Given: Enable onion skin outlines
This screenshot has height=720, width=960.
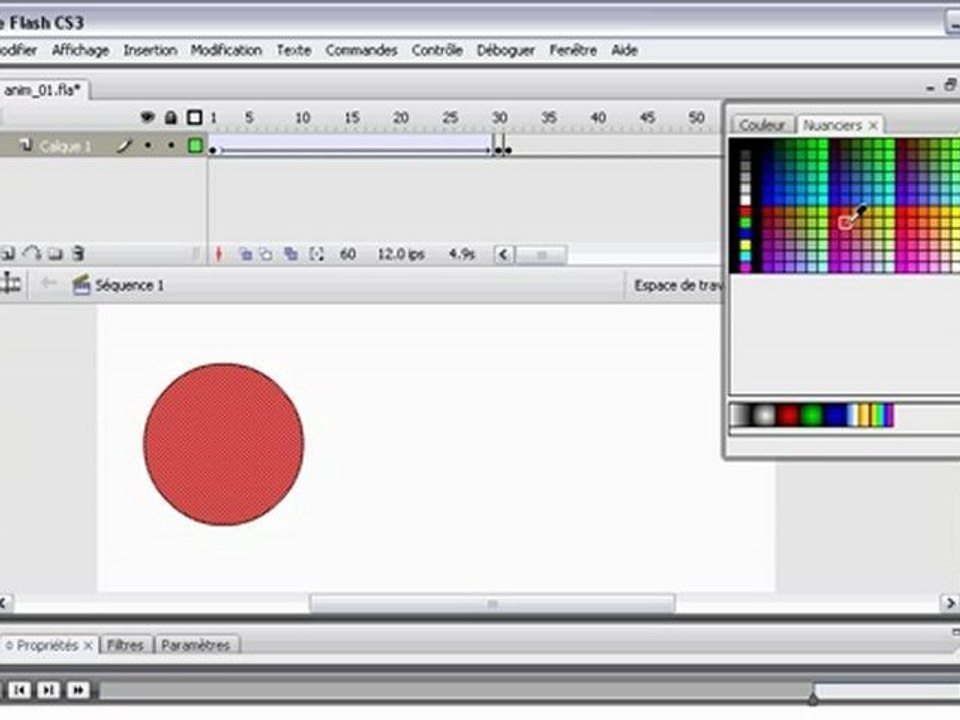Looking at the screenshot, I should 266,253.
